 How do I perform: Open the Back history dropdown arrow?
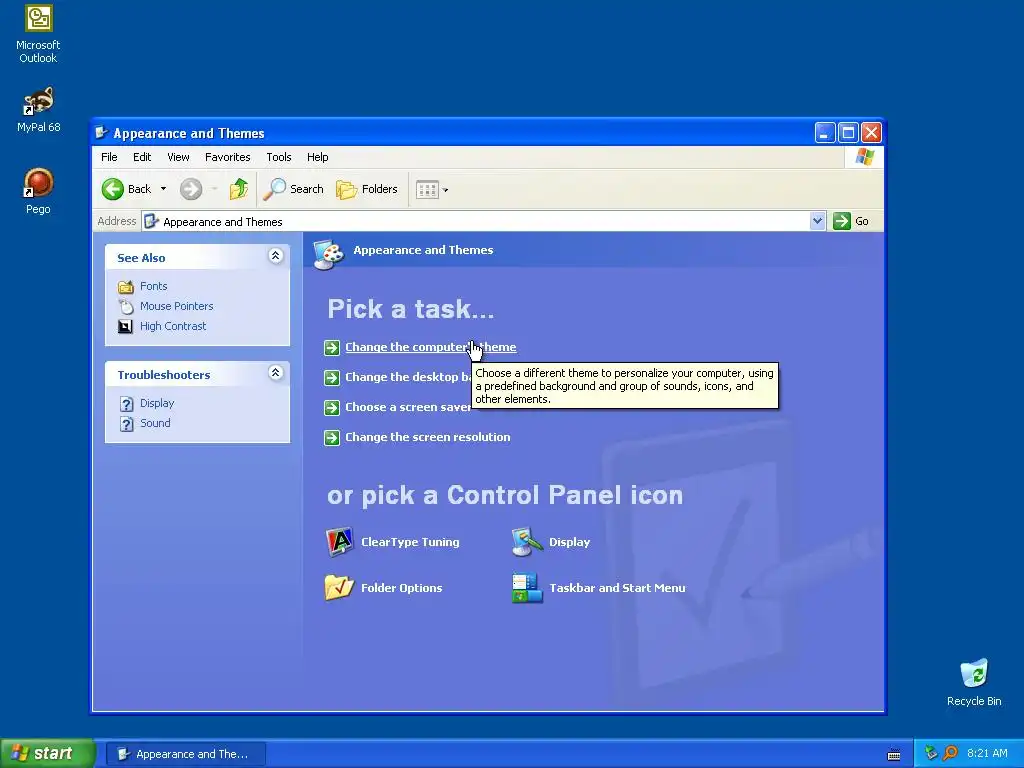point(163,189)
